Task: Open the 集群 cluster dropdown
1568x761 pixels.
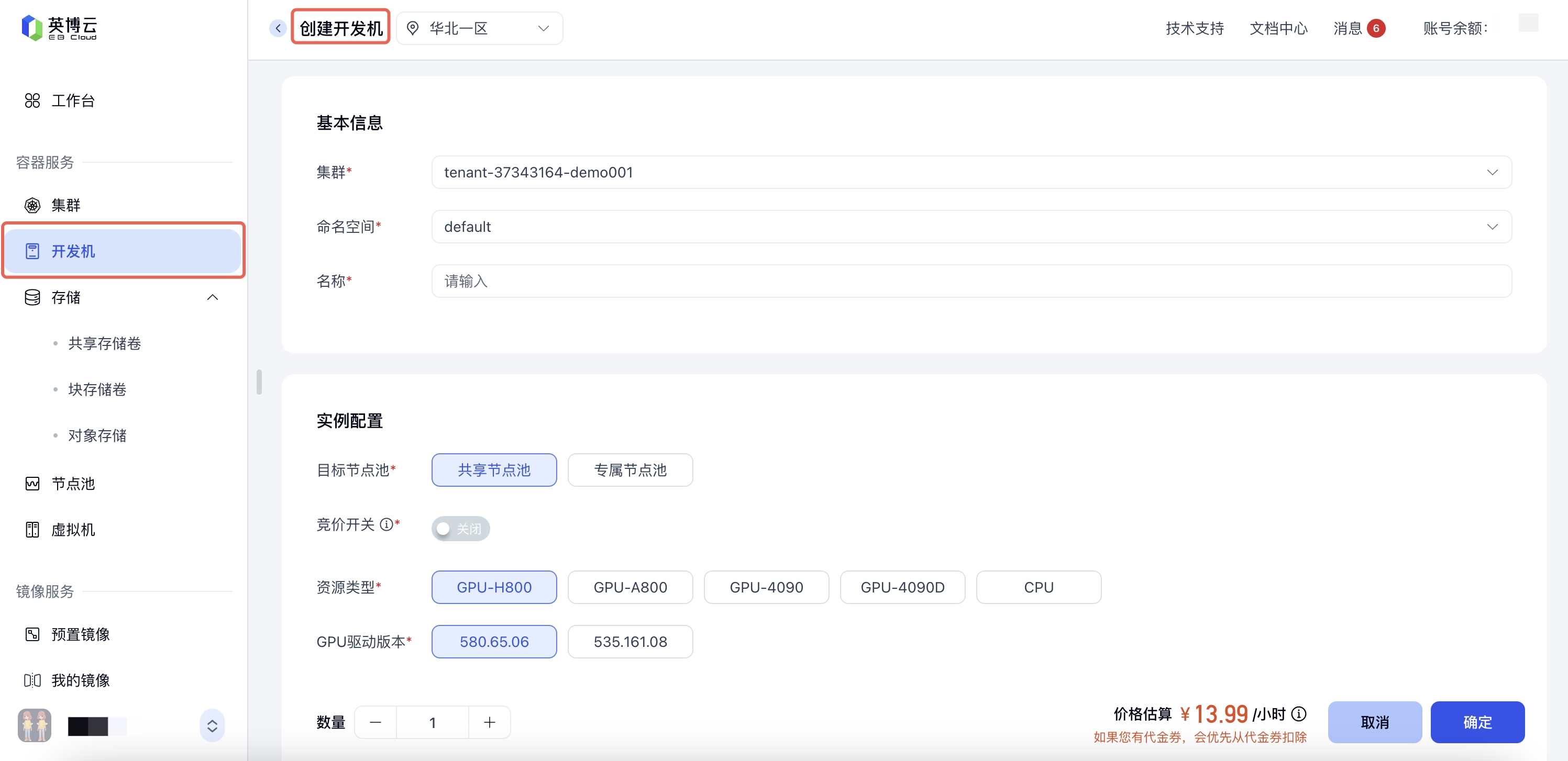Action: tap(971, 173)
